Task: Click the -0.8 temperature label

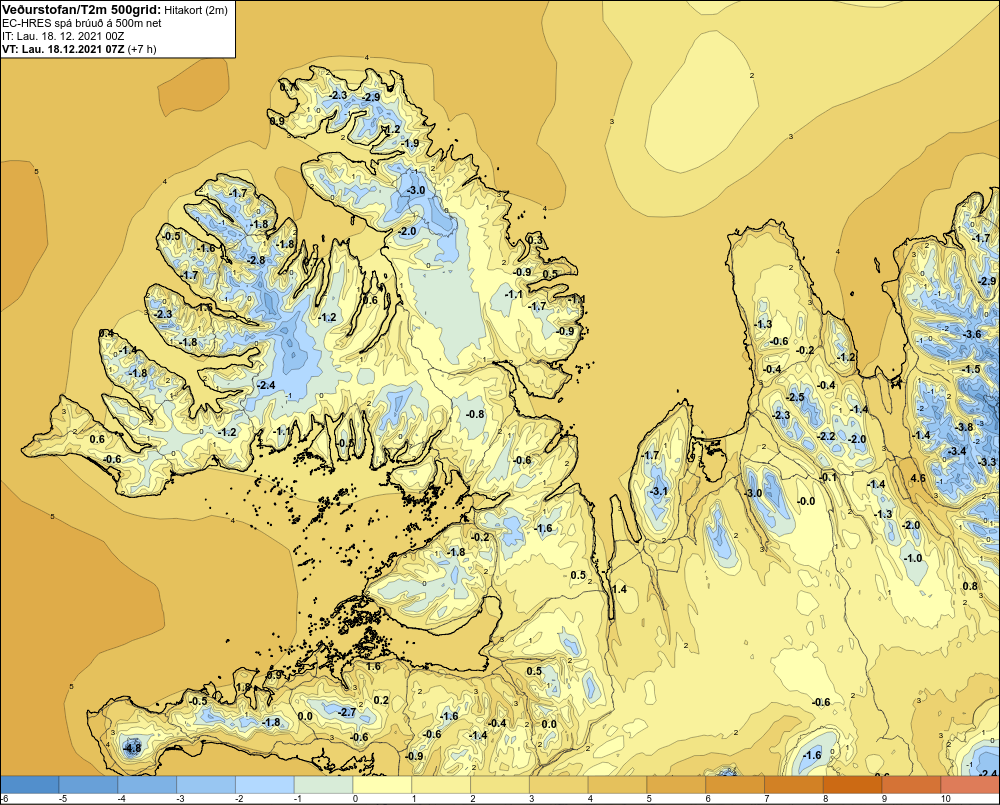Action: [x=475, y=414]
